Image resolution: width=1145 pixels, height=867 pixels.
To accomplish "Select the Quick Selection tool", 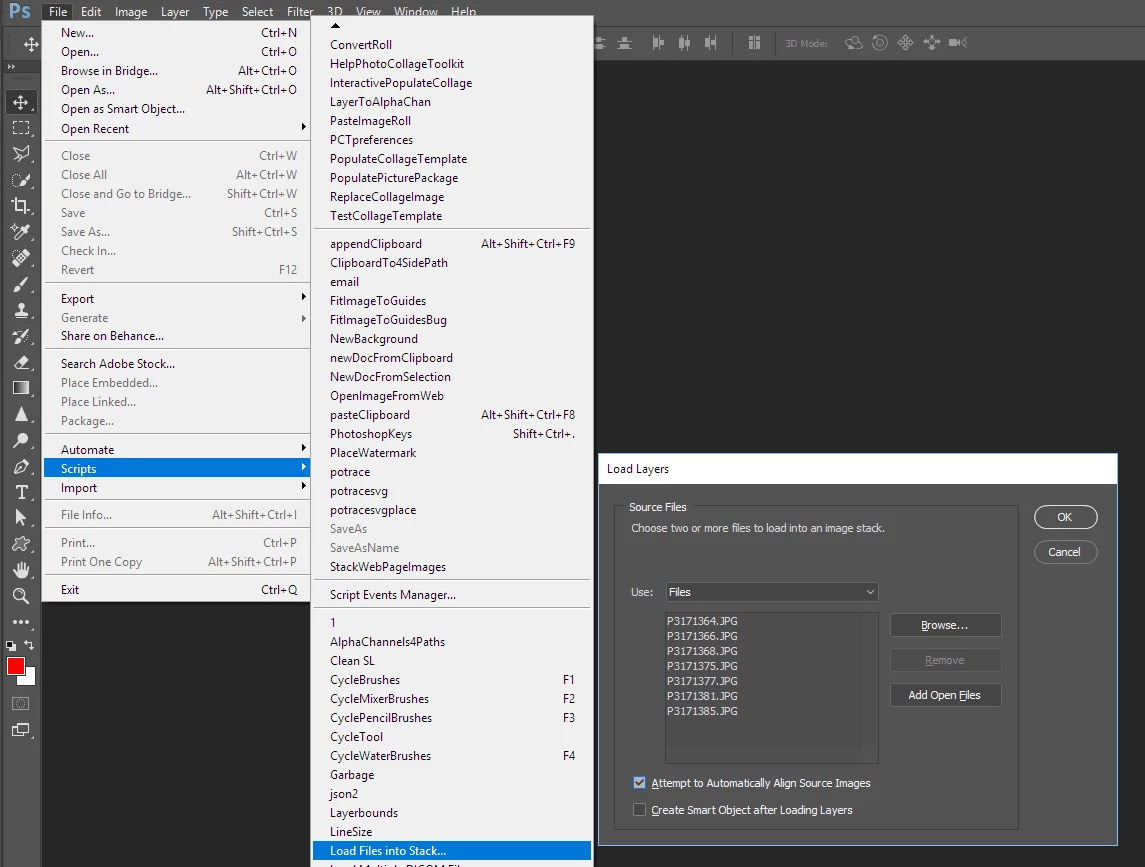I will point(21,180).
